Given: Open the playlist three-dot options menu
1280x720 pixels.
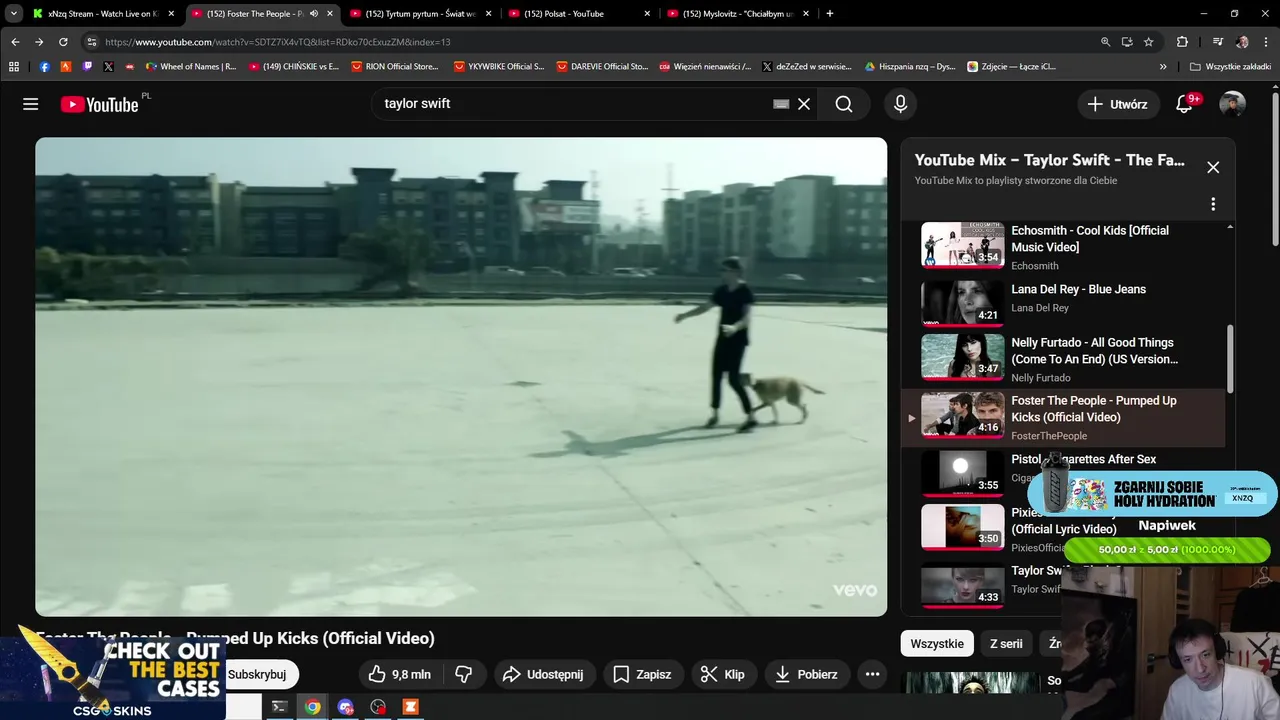Looking at the screenshot, I should point(1213,204).
